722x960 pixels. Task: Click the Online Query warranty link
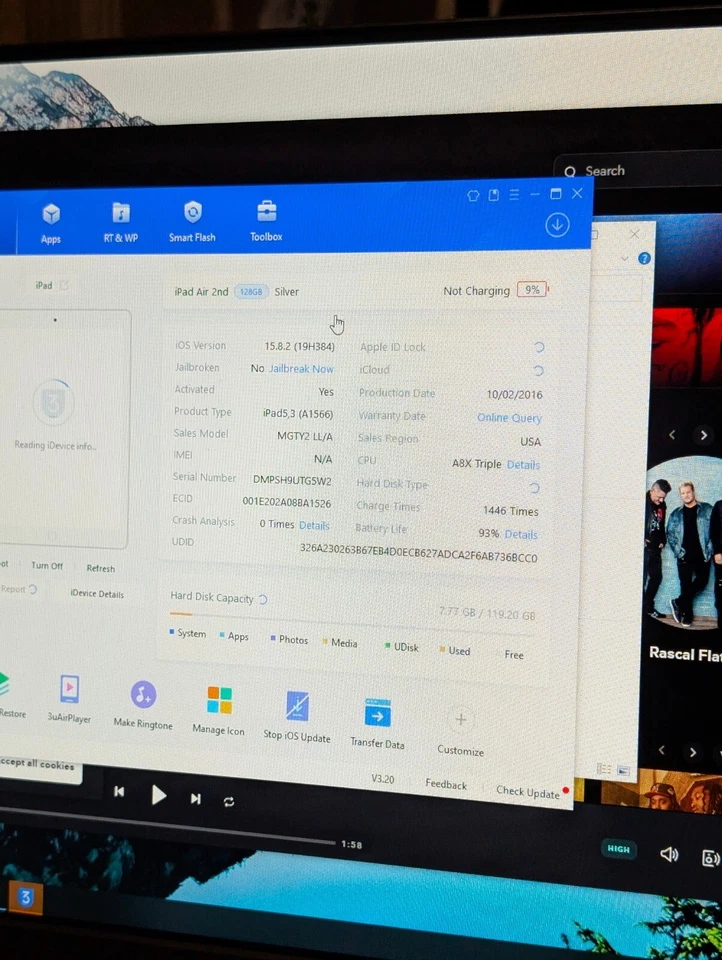click(x=510, y=418)
